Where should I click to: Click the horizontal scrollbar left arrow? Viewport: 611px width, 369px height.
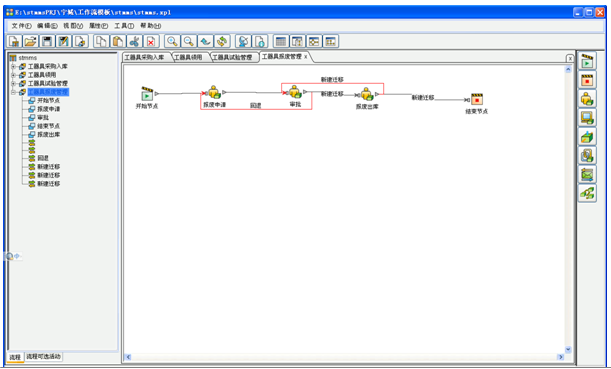click(x=128, y=357)
